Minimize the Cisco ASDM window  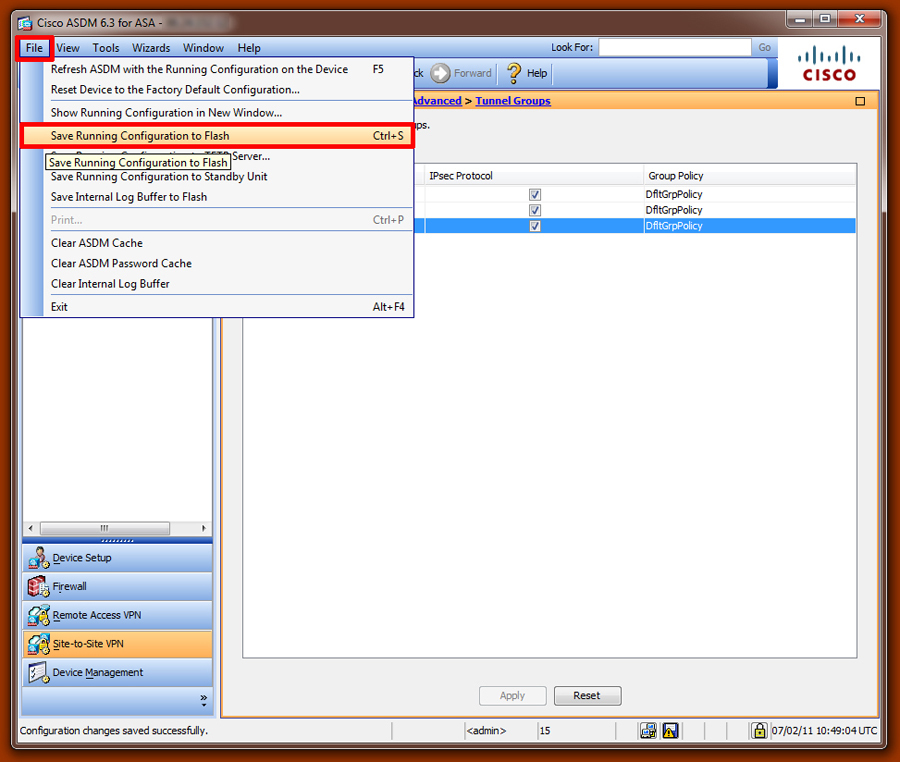tap(800, 20)
